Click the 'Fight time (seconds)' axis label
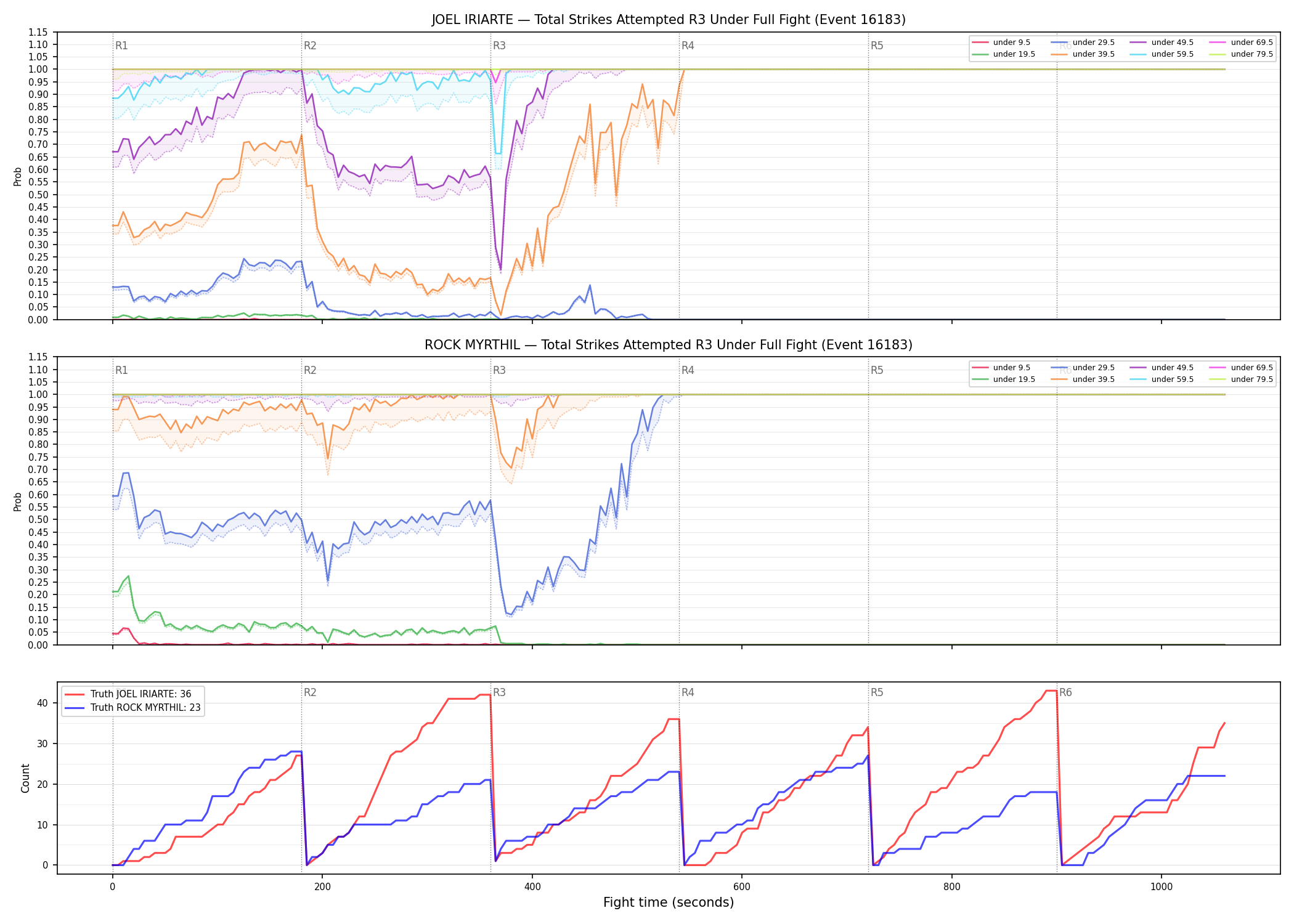This screenshot has width=1294, height=924. pos(669,903)
